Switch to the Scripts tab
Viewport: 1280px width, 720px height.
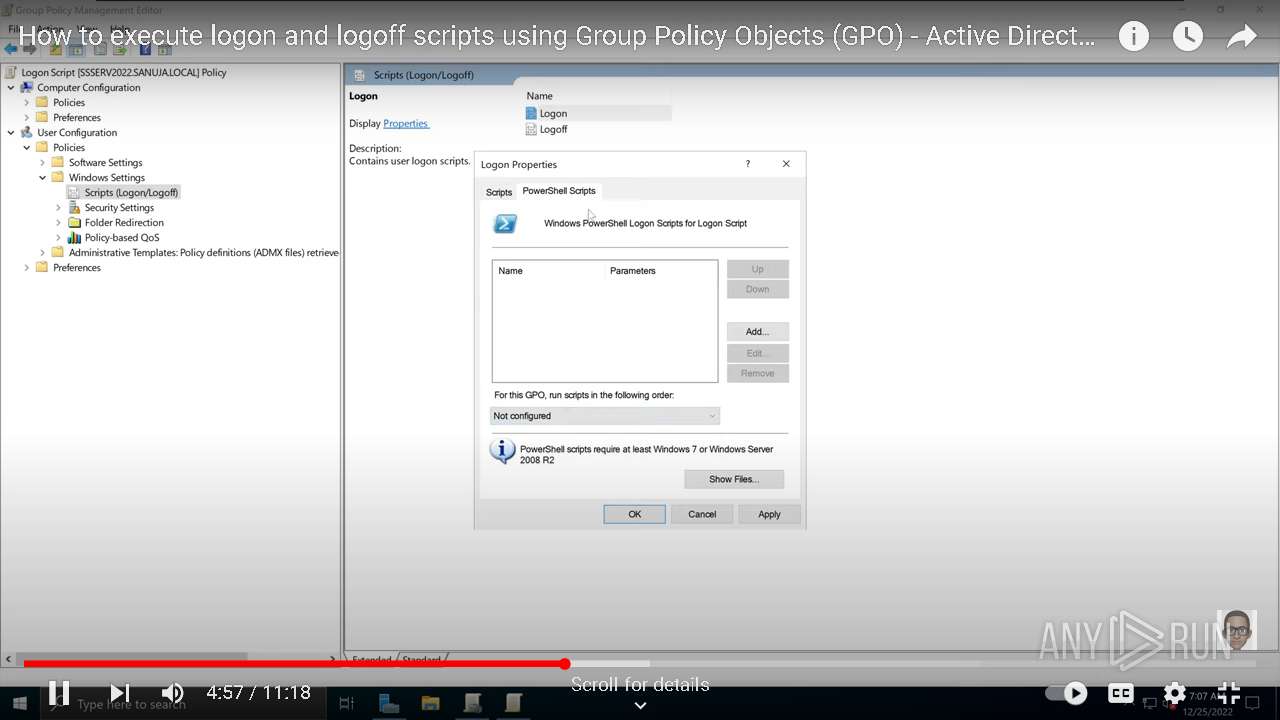pyautogui.click(x=498, y=192)
